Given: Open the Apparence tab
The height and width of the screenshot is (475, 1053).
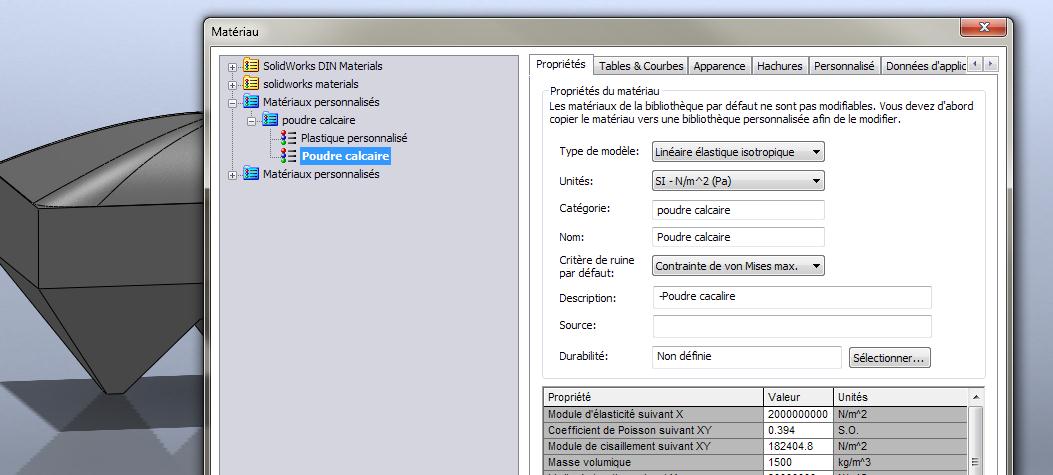Looking at the screenshot, I should coord(719,66).
